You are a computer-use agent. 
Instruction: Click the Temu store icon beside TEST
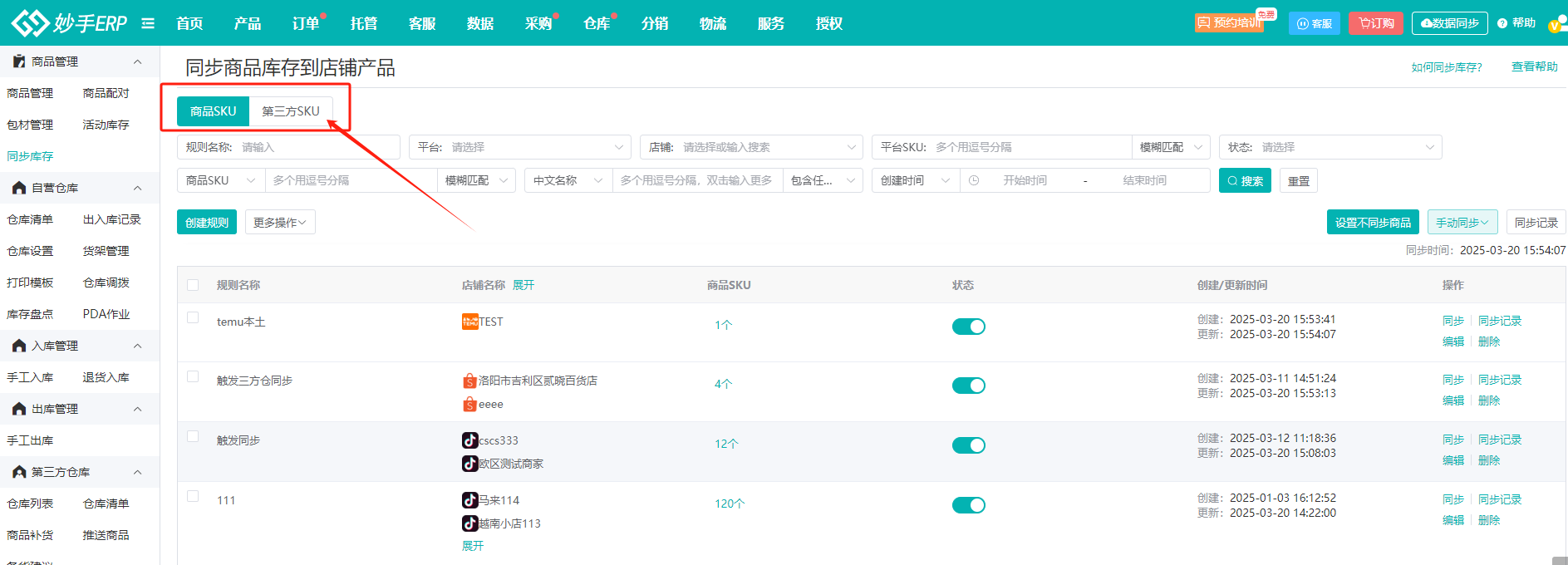pos(469,322)
